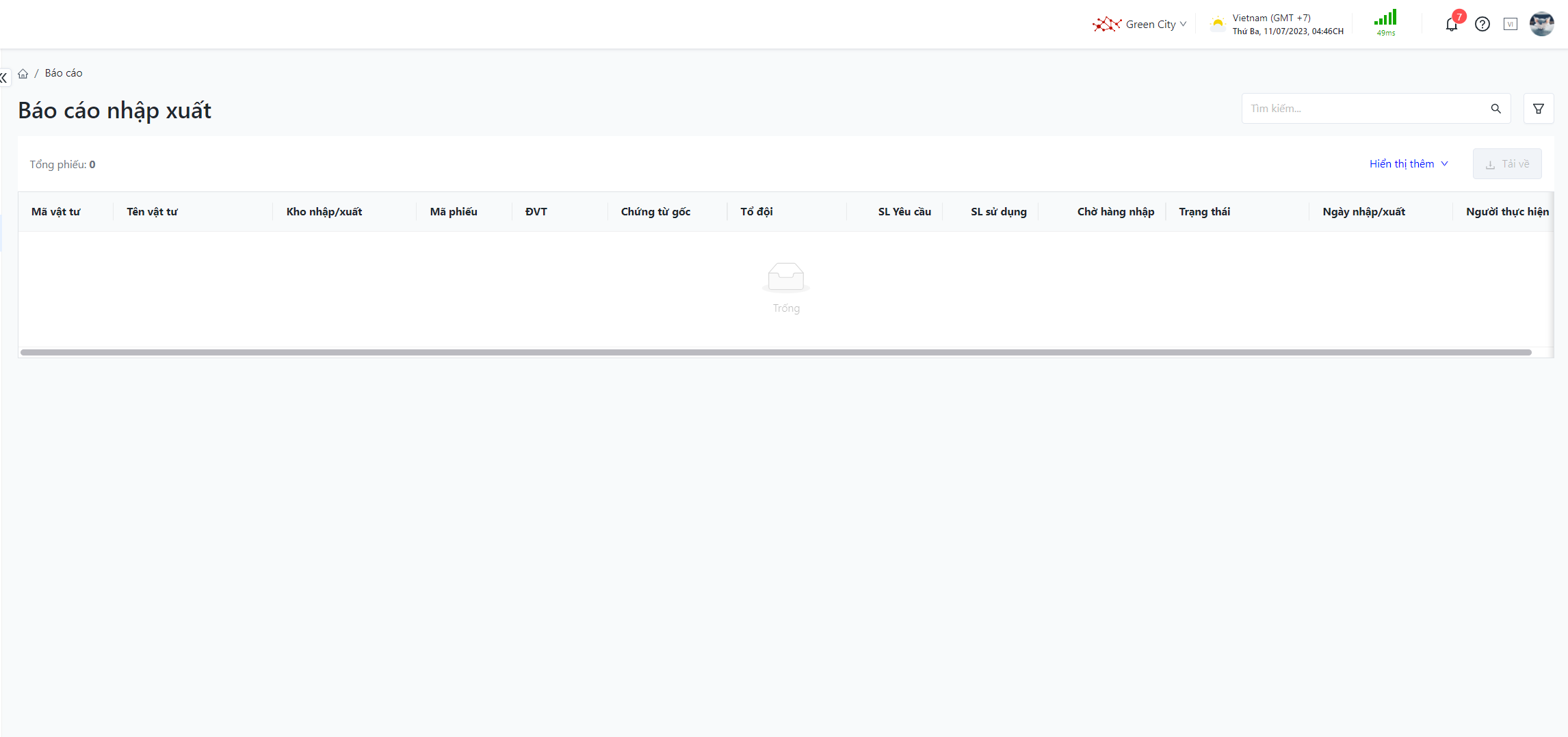
Task: Click the 49ms latency label
Action: pos(1386,33)
